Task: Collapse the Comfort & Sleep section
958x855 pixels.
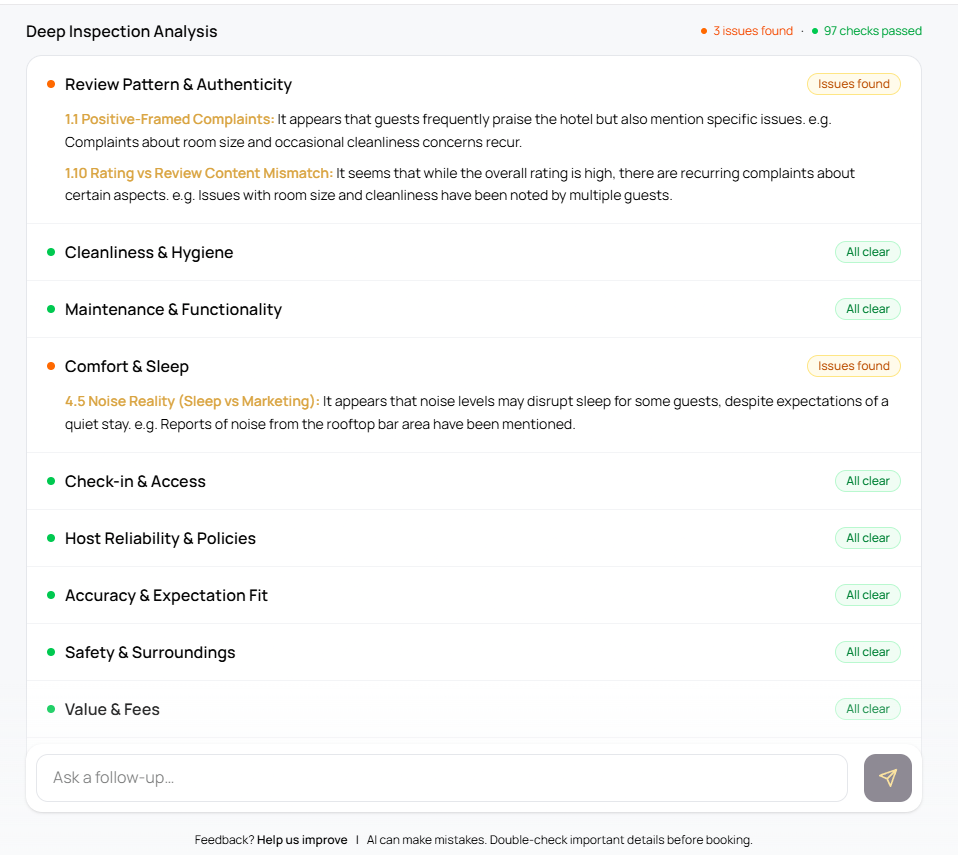Action: 474,366
